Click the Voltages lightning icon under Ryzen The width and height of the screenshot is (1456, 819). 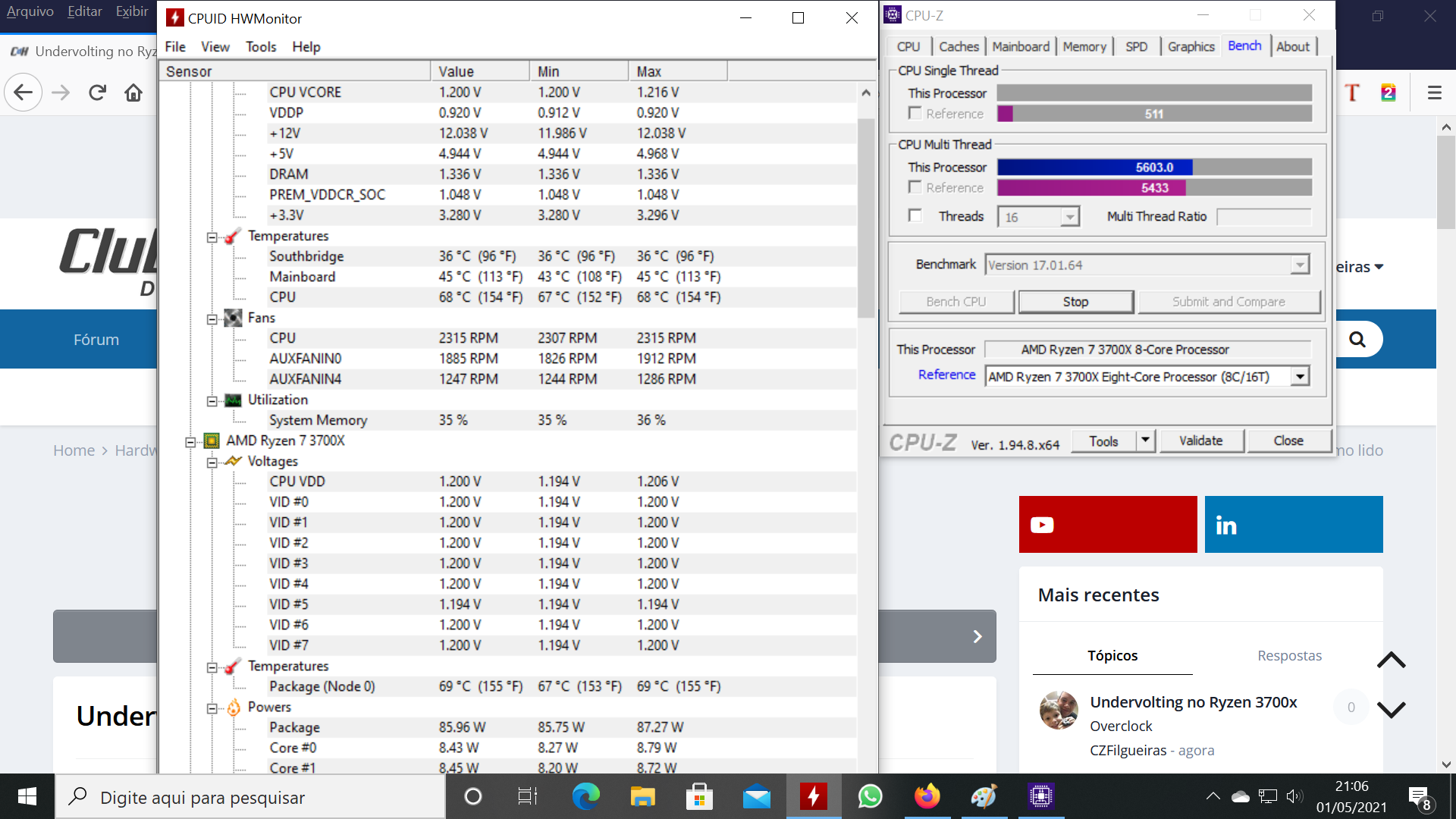point(234,461)
